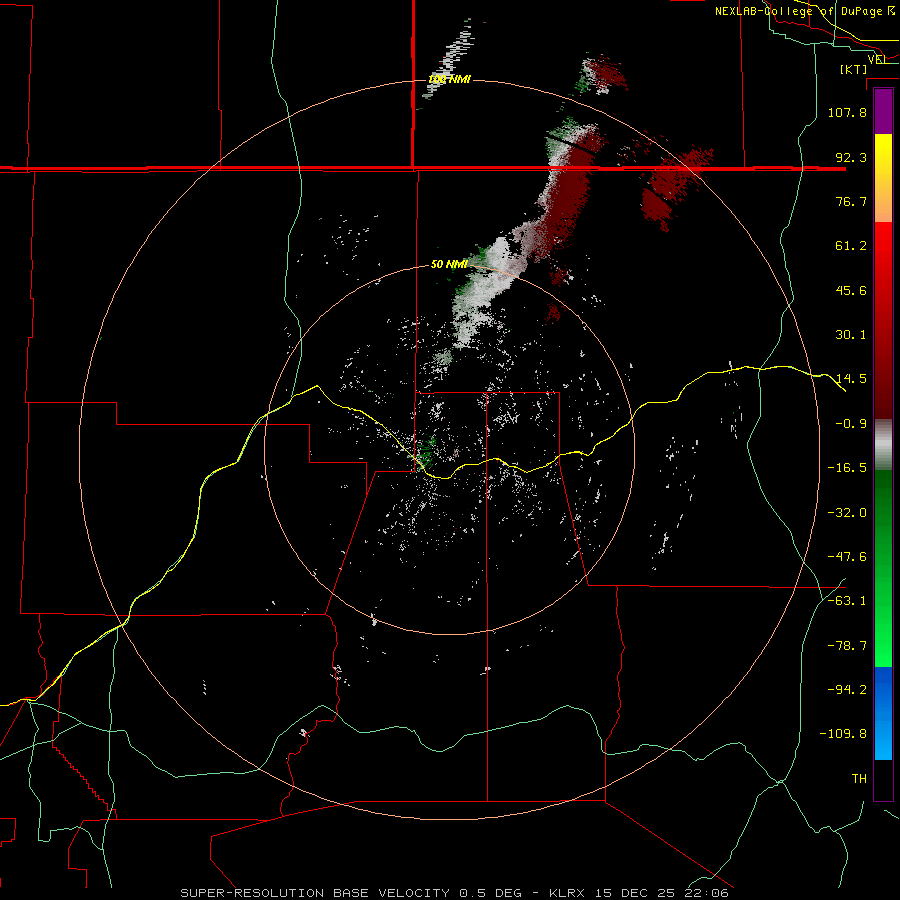Select the -94.2 scale value
Image resolution: width=900 pixels, height=900 pixels.
pos(847,690)
